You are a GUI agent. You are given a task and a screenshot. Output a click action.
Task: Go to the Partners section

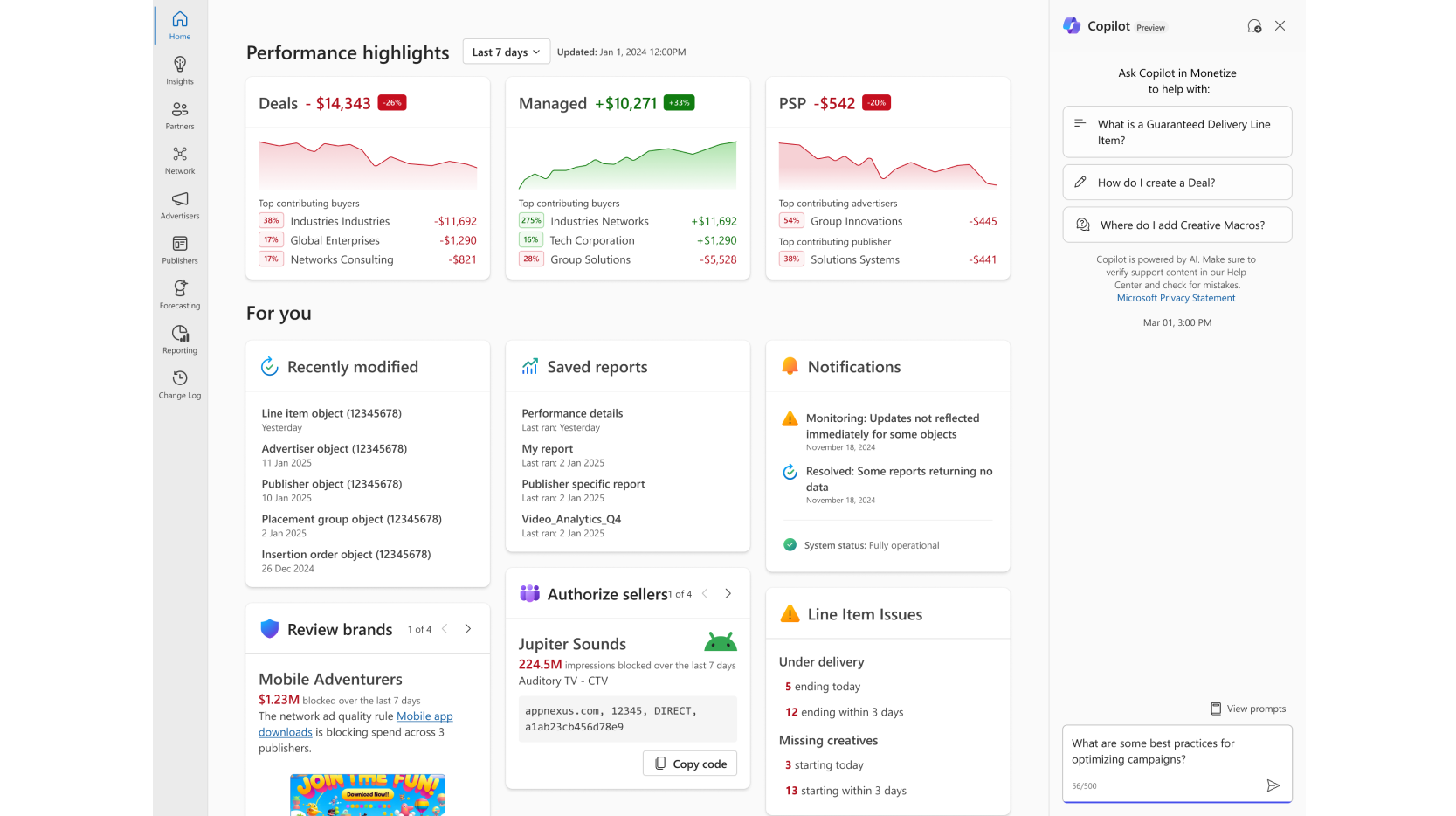tap(180, 115)
